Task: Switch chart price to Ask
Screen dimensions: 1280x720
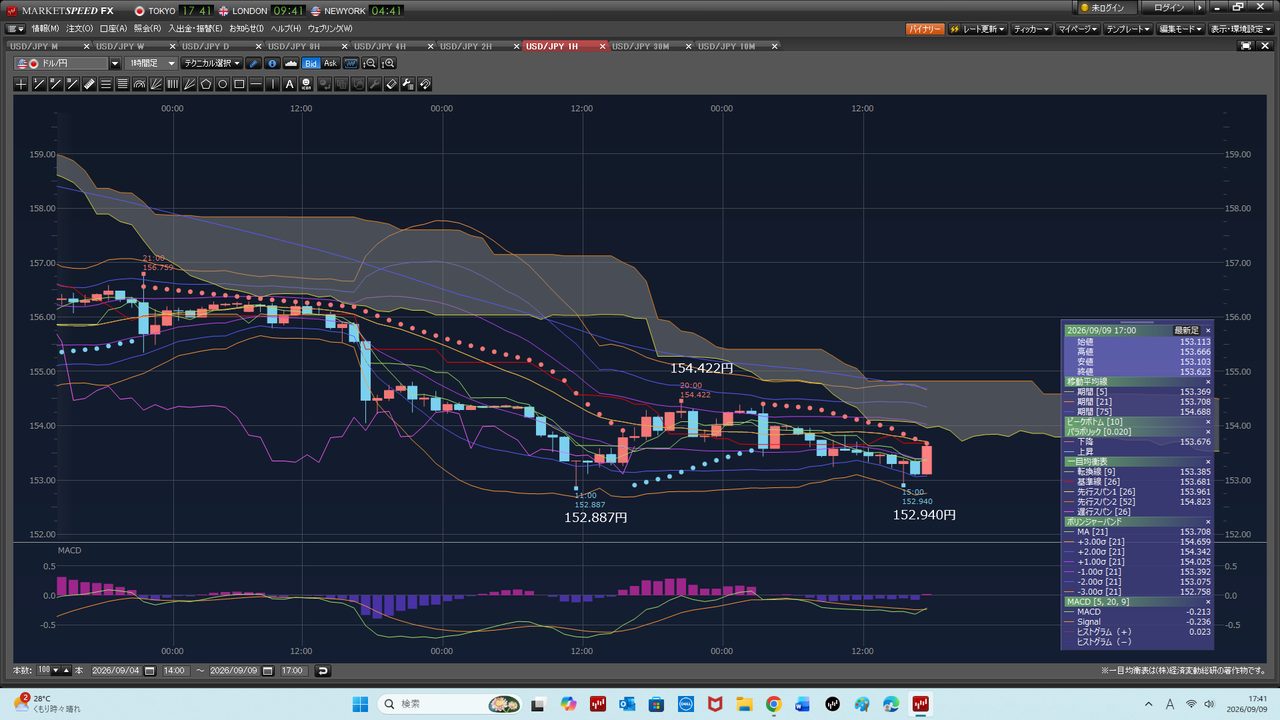Action: (330, 63)
